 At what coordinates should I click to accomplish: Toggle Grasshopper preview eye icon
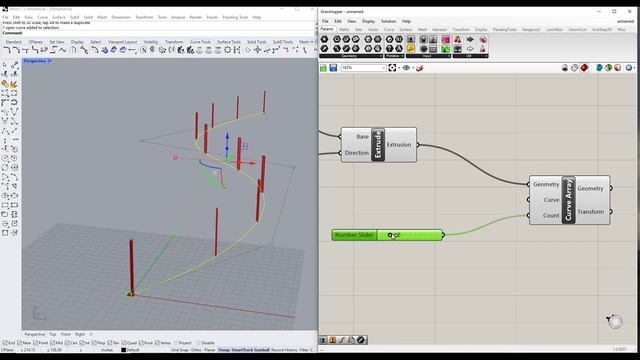(x=406, y=68)
